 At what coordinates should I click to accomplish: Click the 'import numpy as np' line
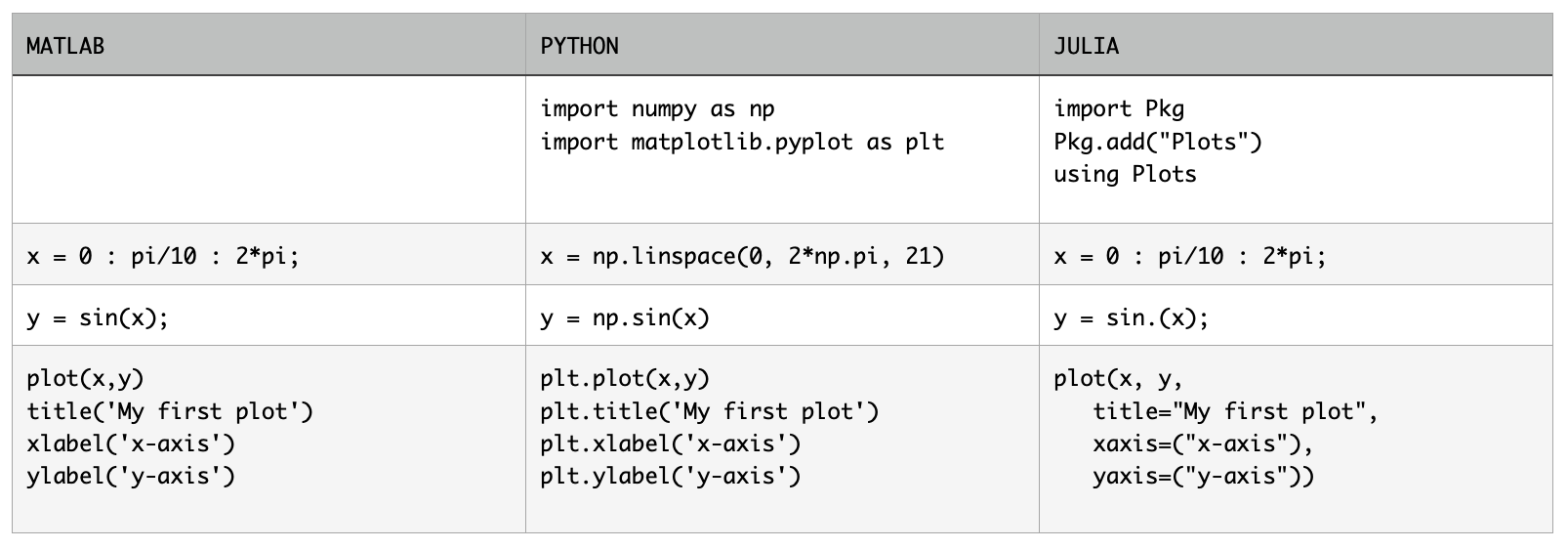(657, 108)
